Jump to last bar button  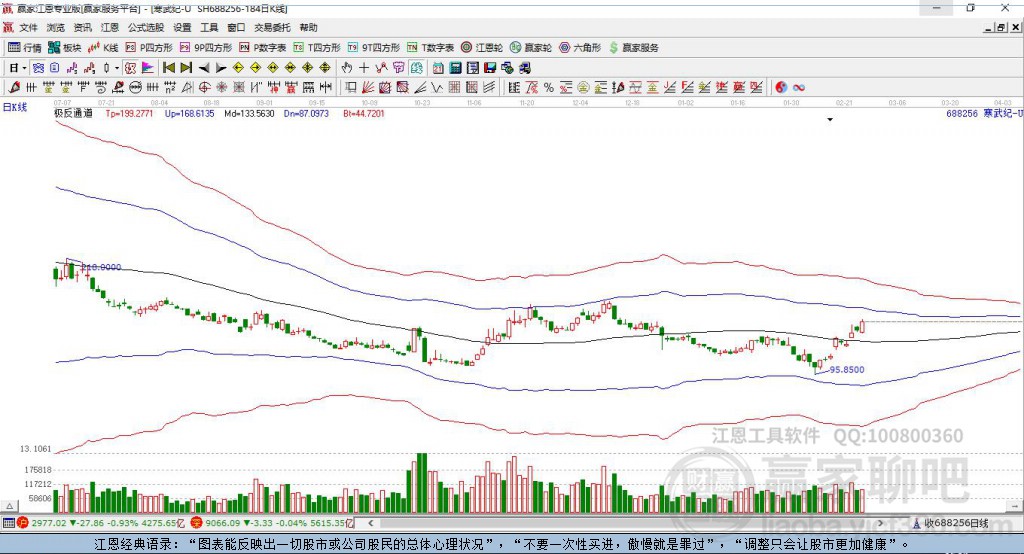186,68
